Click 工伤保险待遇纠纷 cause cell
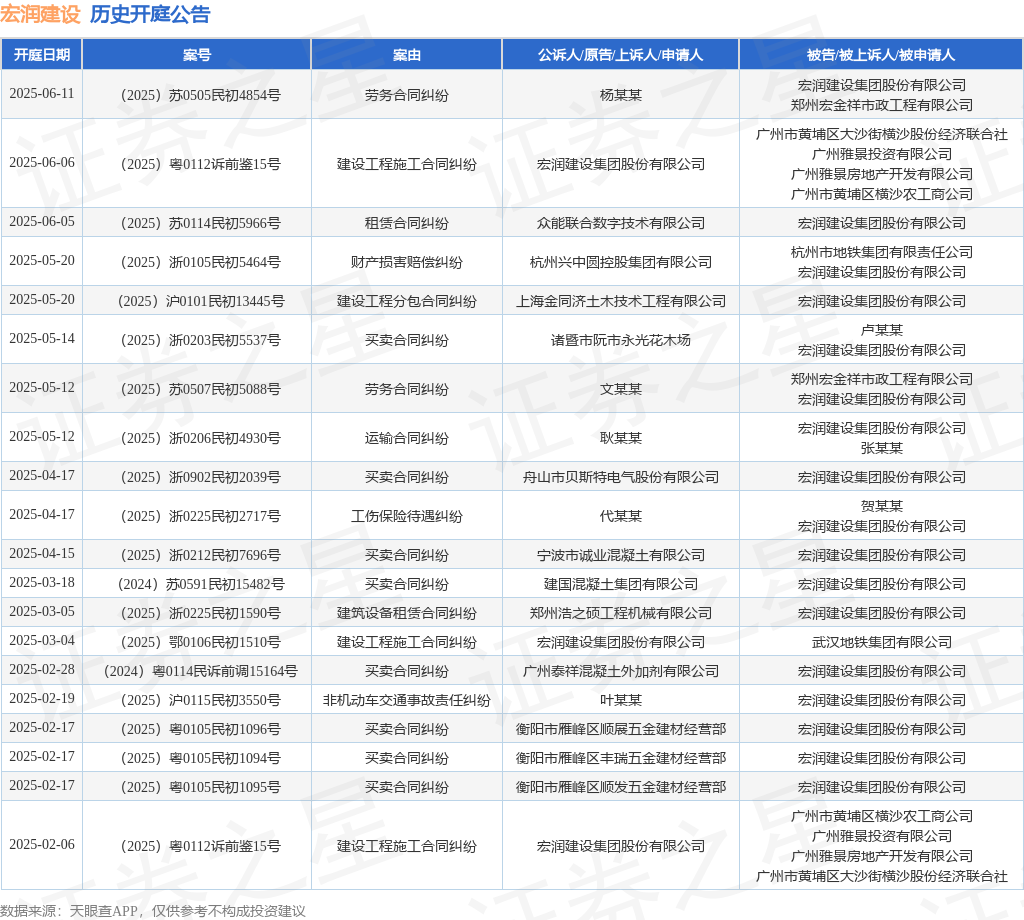1024x920 pixels. click(406, 516)
